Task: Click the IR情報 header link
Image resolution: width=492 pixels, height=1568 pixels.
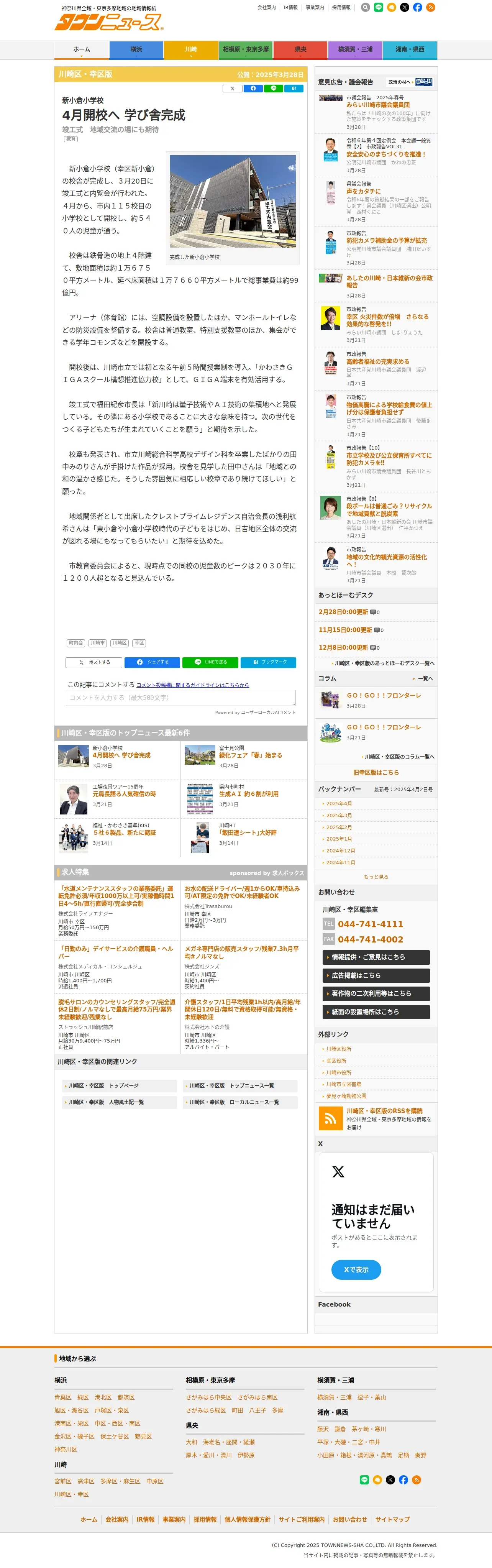Action: tap(291, 7)
